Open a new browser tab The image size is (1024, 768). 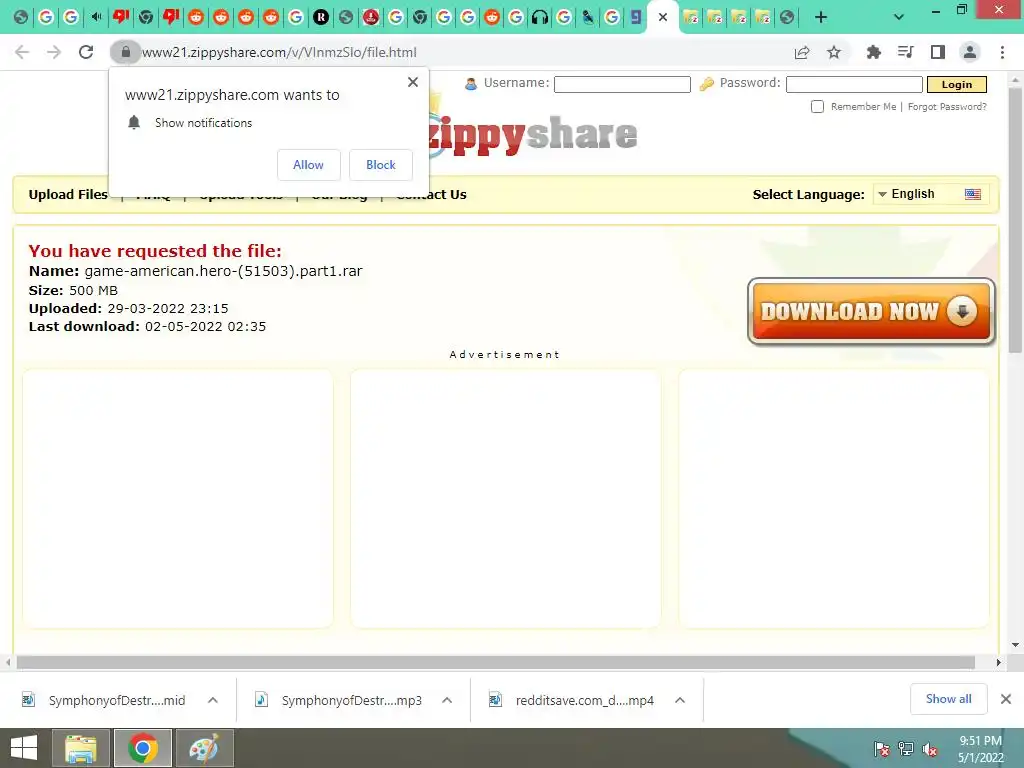tap(821, 18)
